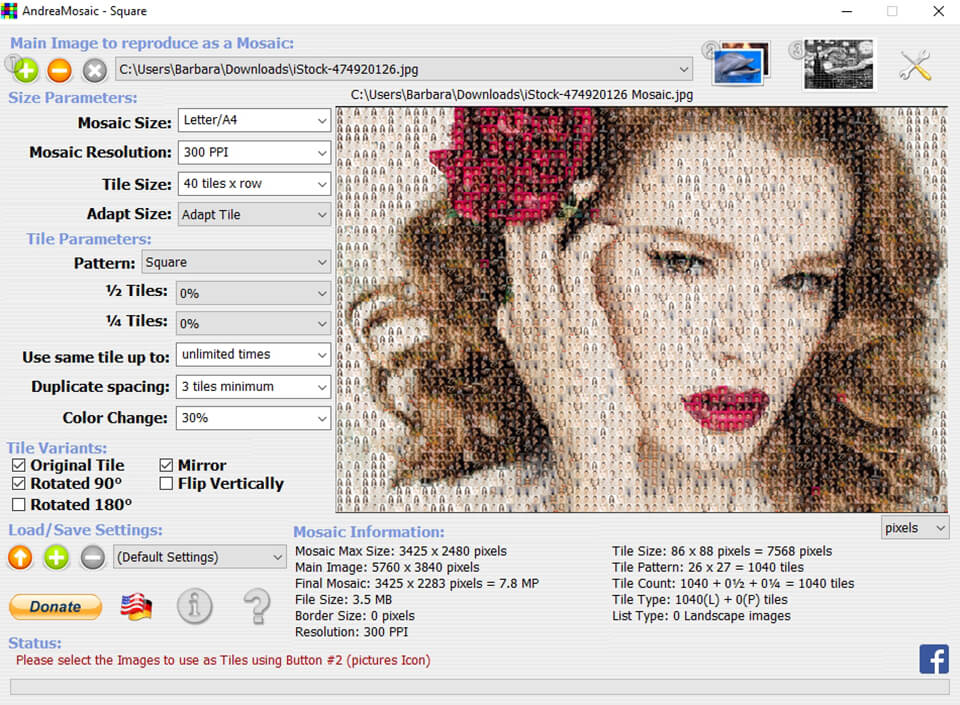Open the pixels unit dropdown
This screenshot has width=960, height=705.
click(915, 528)
